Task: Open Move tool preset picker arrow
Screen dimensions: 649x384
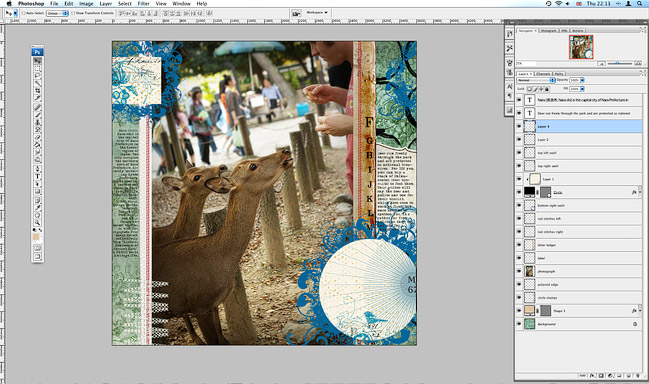Action: [15, 13]
